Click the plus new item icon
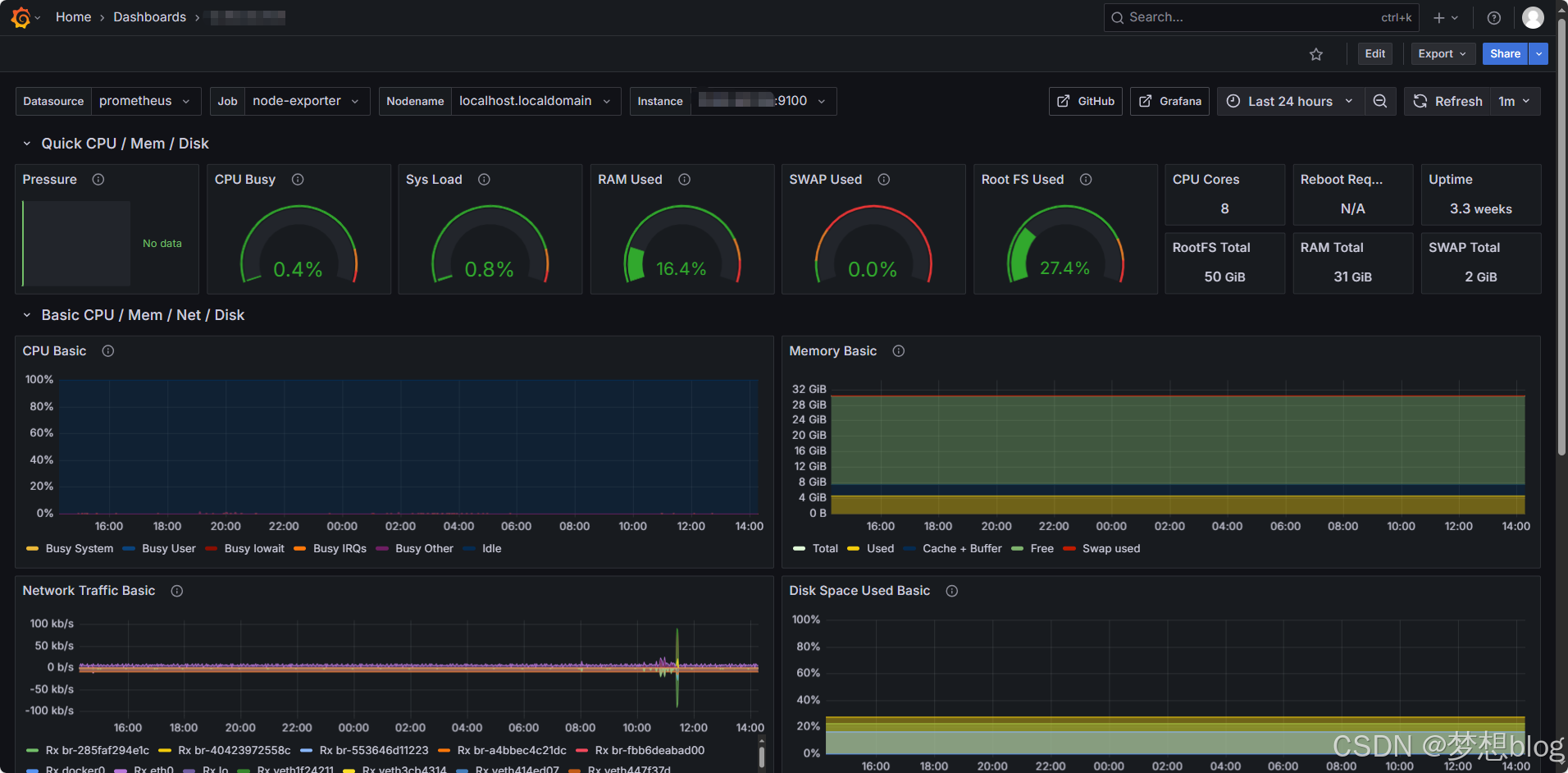1568x773 pixels. (1439, 17)
